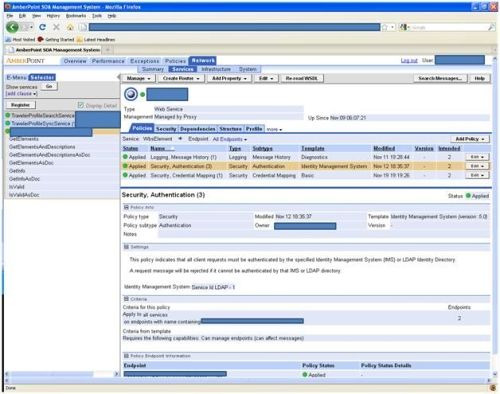Select GetElementsAndDescriptions operation

tap(42, 147)
